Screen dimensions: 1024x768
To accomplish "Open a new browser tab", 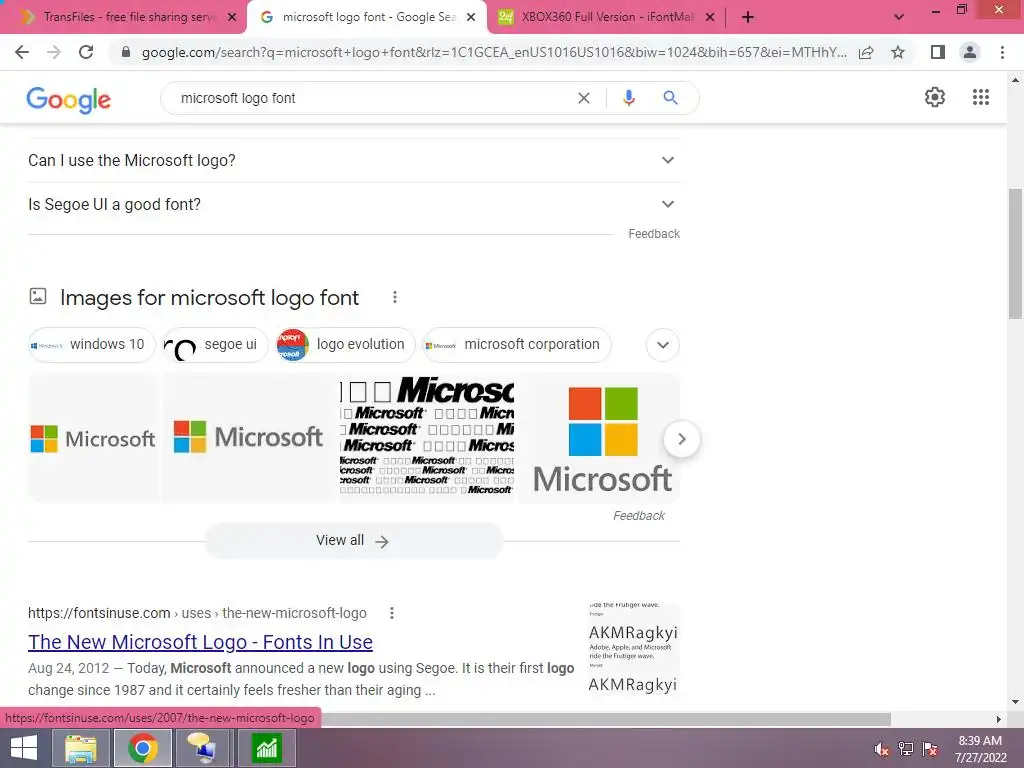I will (x=748, y=17).
